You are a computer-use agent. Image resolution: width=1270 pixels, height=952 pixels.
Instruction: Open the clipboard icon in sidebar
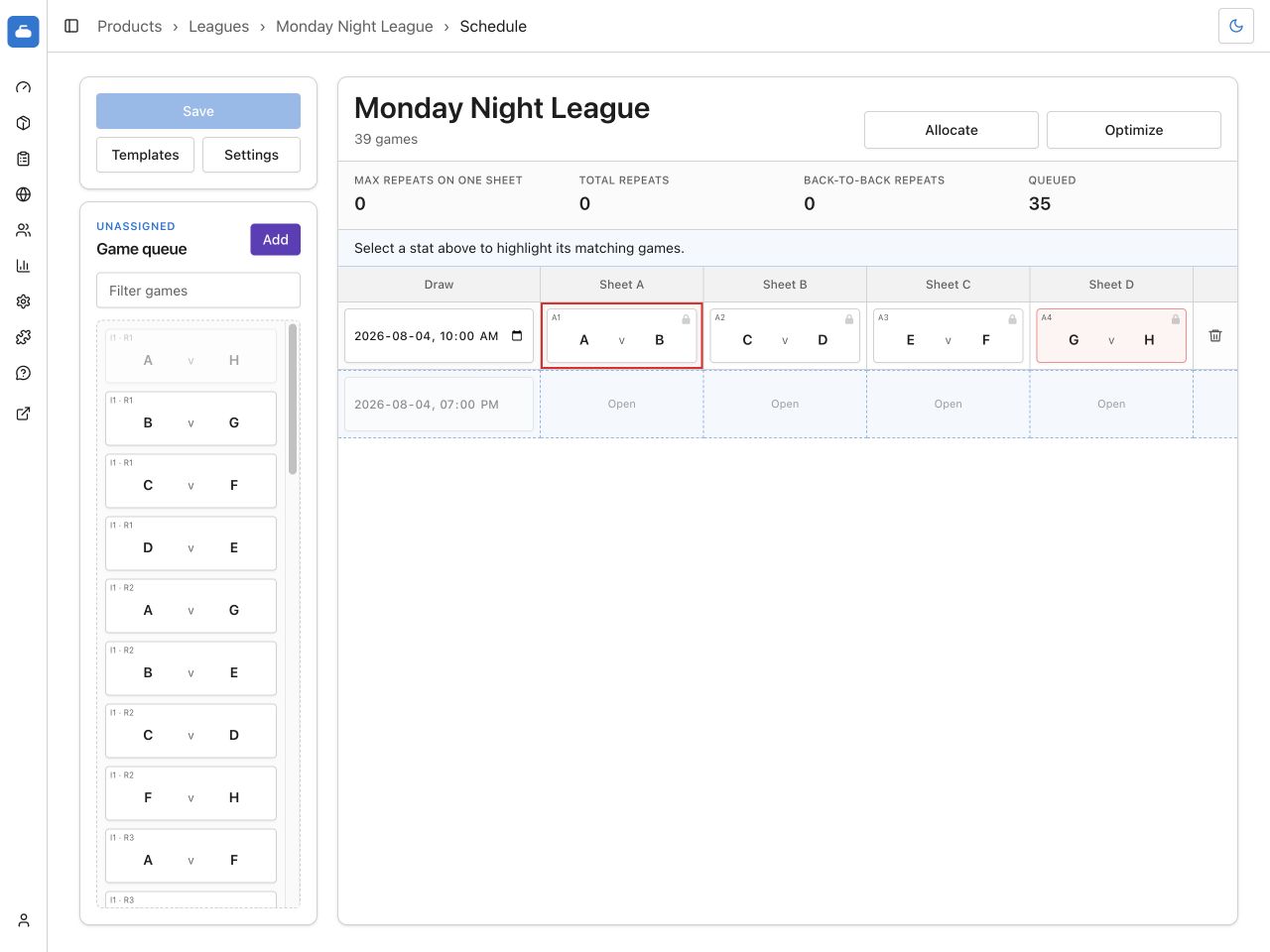(24, 159)
